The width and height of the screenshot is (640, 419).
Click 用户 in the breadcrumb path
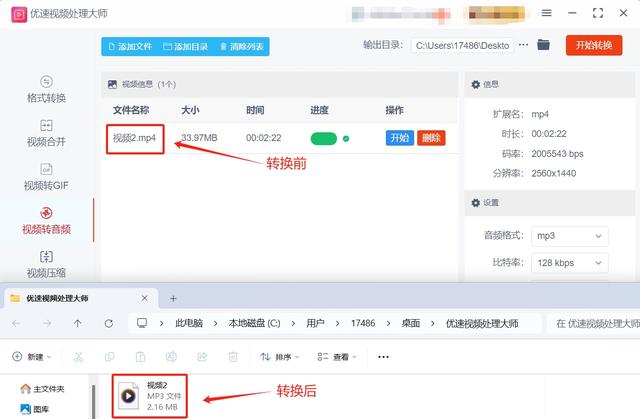click(x=316, y=324)
